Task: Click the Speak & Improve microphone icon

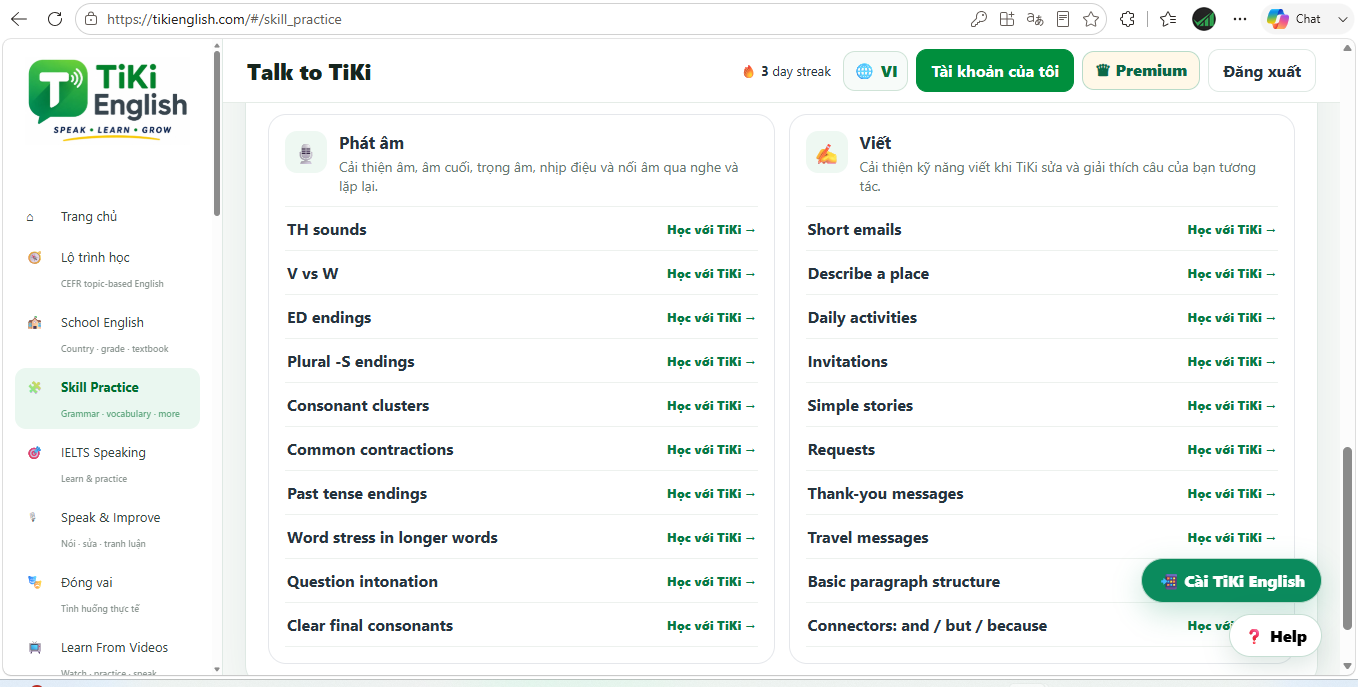Action: point(33,518)
